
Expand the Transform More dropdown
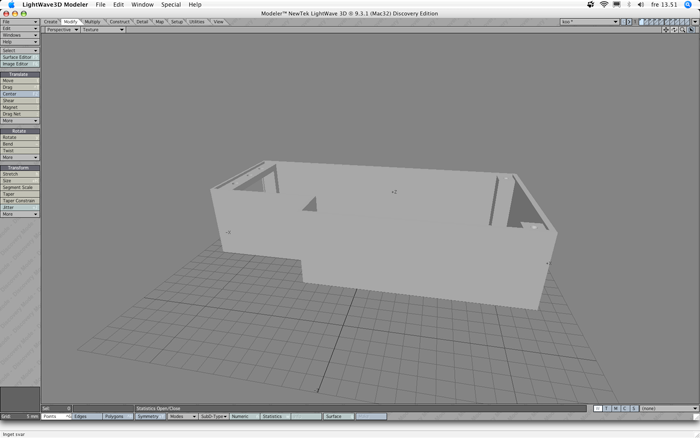click(20, 214)
